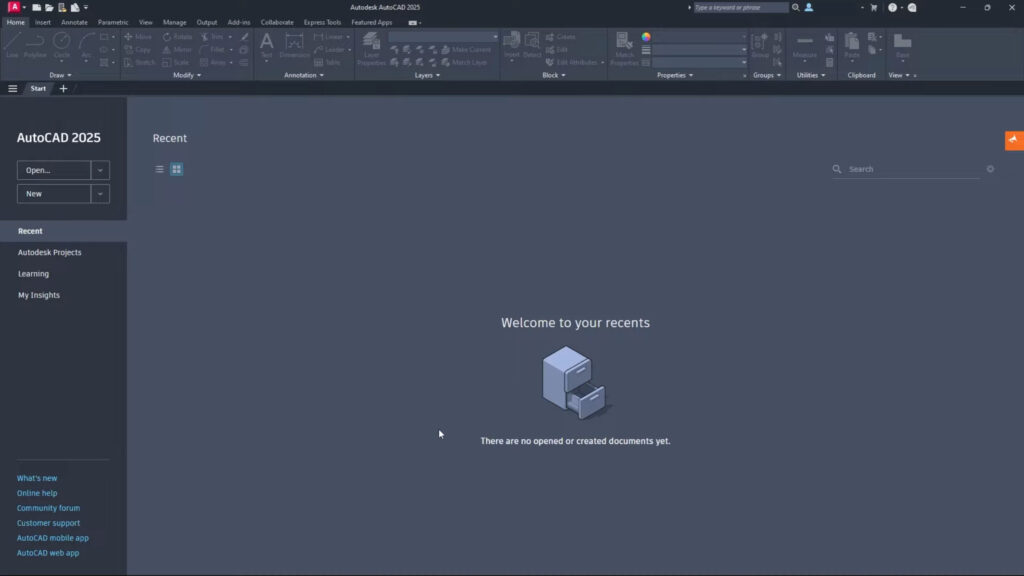Select Learning in sidebar
1024x576 pixels.
point(33,274)
